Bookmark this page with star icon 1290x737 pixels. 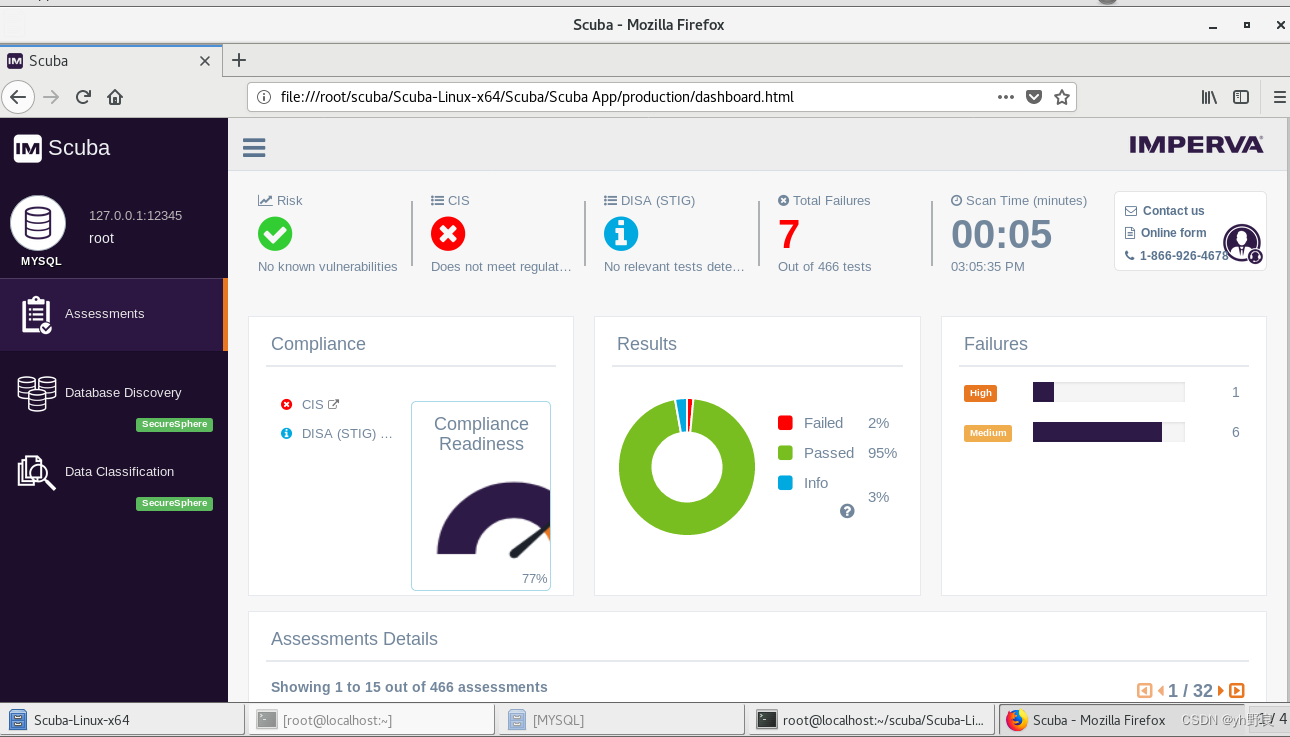point(1062,97)
